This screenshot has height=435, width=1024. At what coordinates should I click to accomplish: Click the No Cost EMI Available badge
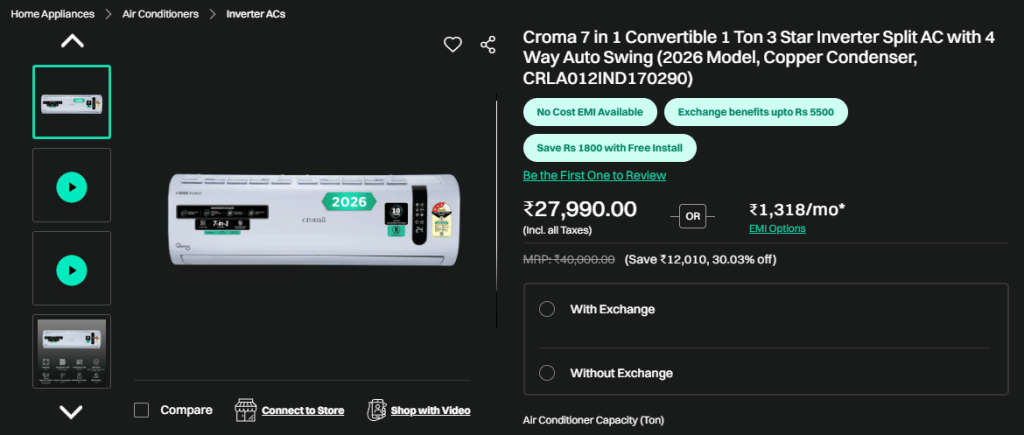coord(590,111)
